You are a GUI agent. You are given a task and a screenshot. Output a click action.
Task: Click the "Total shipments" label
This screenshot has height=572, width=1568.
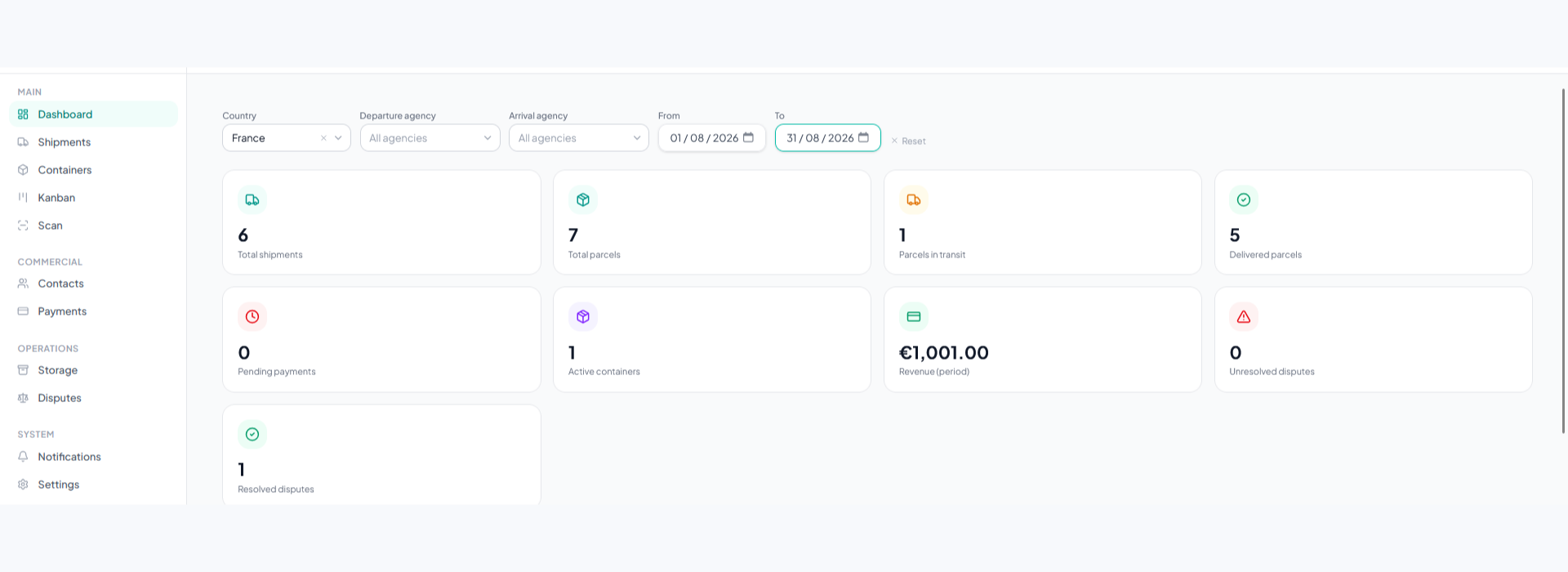[270, 255]
